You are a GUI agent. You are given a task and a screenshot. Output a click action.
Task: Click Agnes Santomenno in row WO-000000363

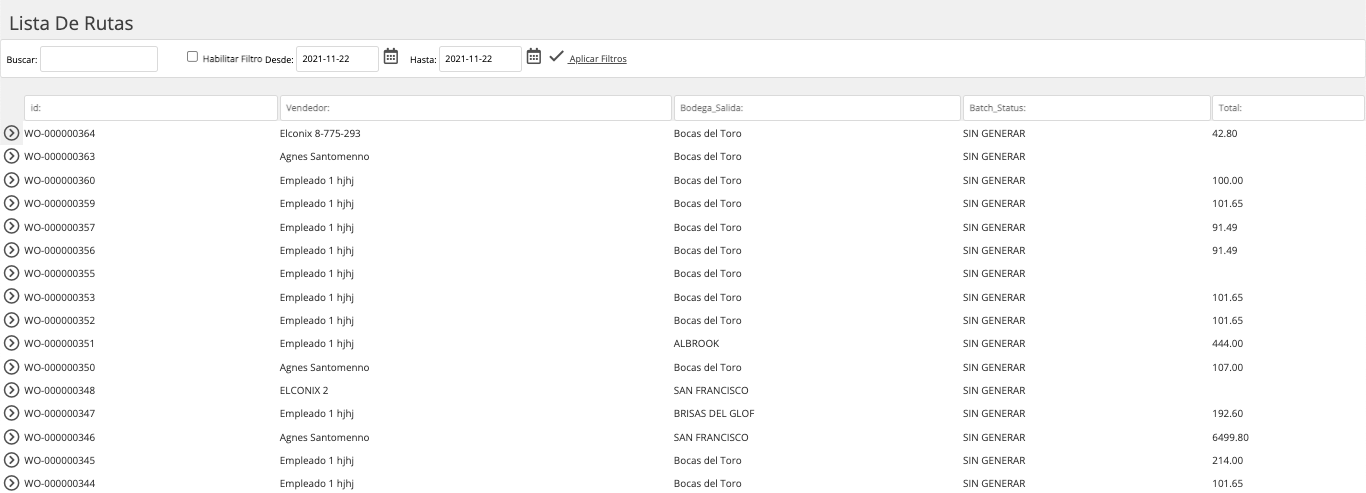[324, 157]
